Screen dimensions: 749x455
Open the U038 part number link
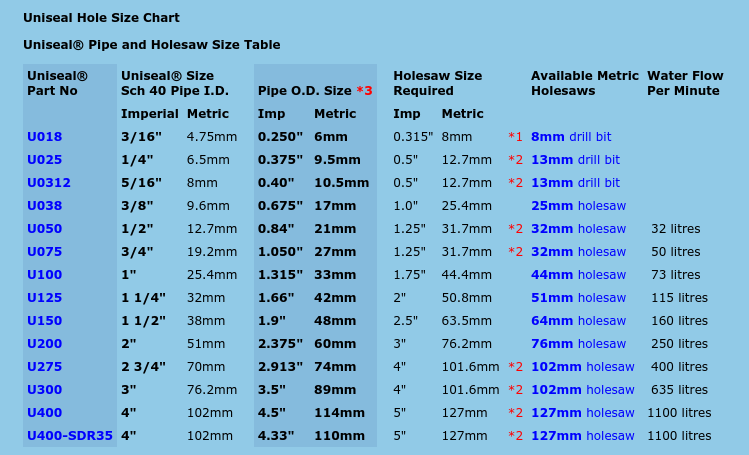pos(44,206)
